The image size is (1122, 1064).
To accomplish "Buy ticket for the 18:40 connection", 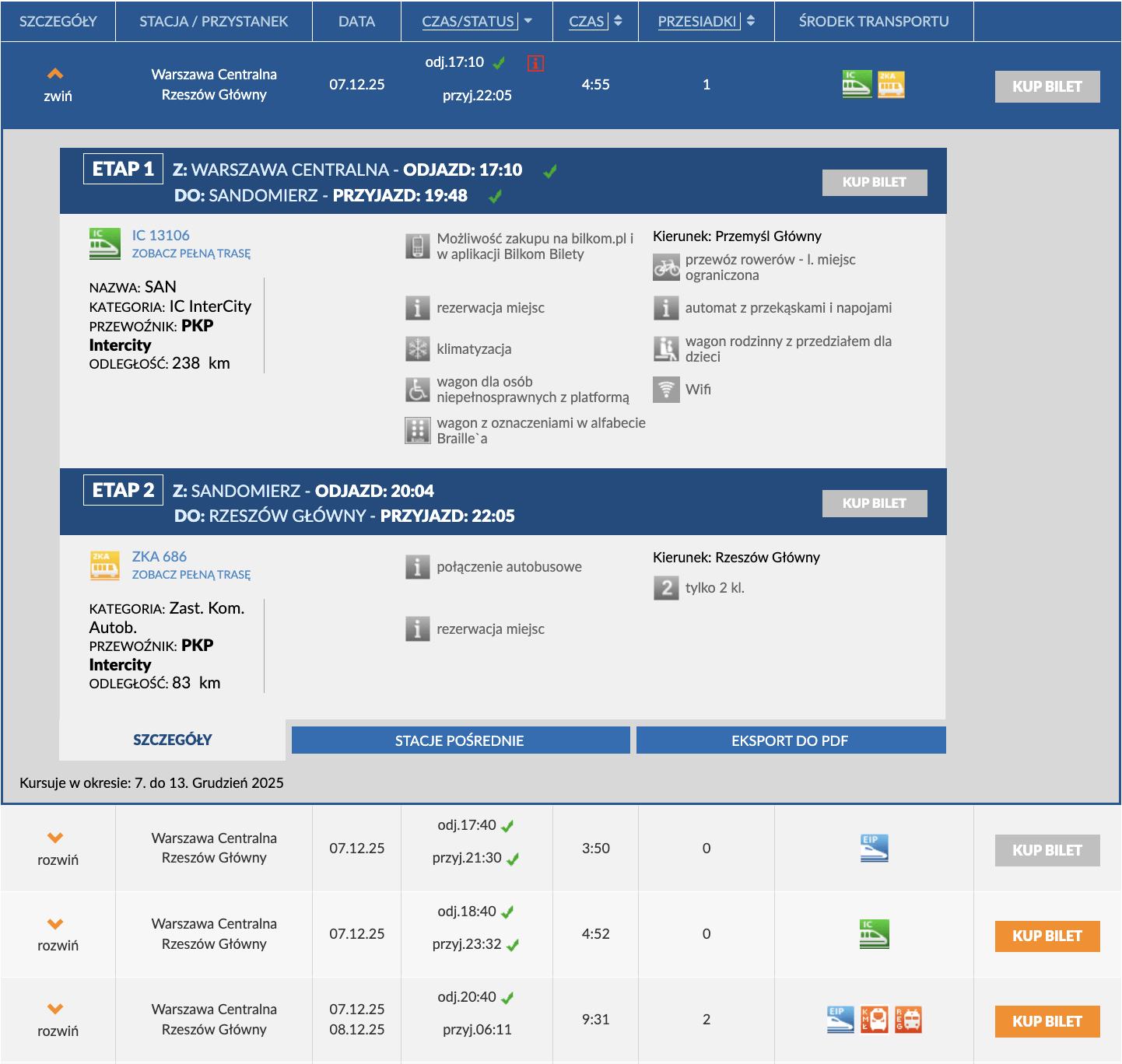I will tap(1047, 936).
